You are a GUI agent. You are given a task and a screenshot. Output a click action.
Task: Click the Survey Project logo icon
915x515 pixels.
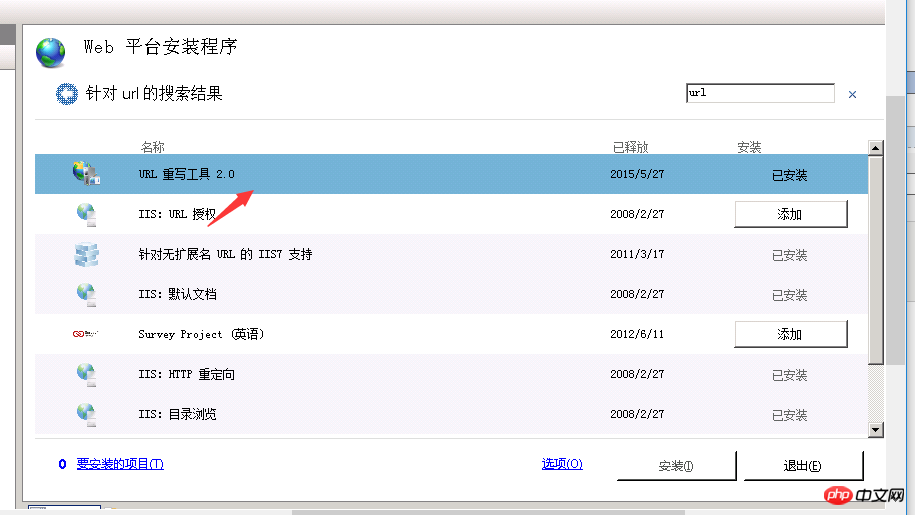click(x=85, y=334)
